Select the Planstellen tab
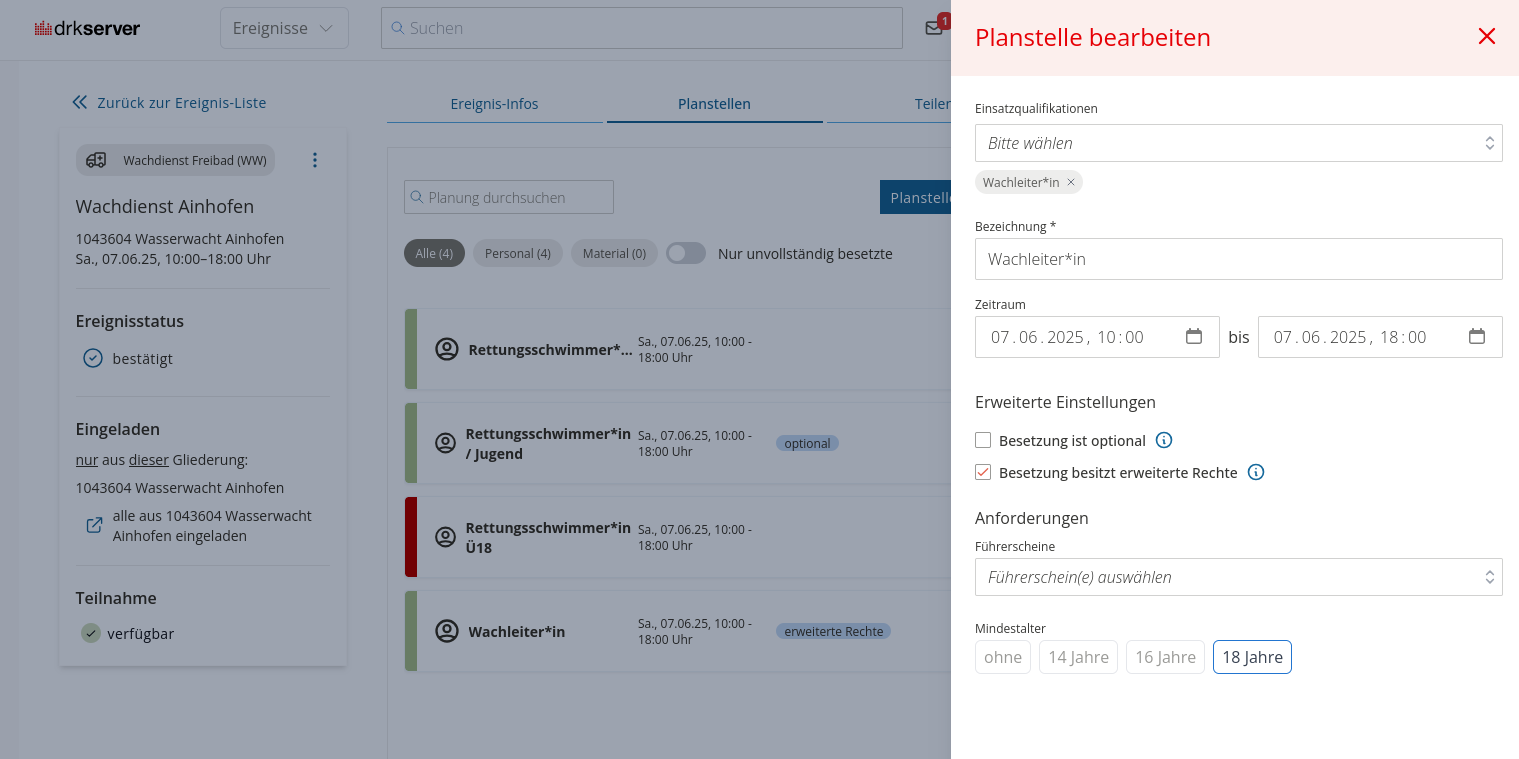The image size is (1519, 759). pyautogui.click(x=714, y=103)
